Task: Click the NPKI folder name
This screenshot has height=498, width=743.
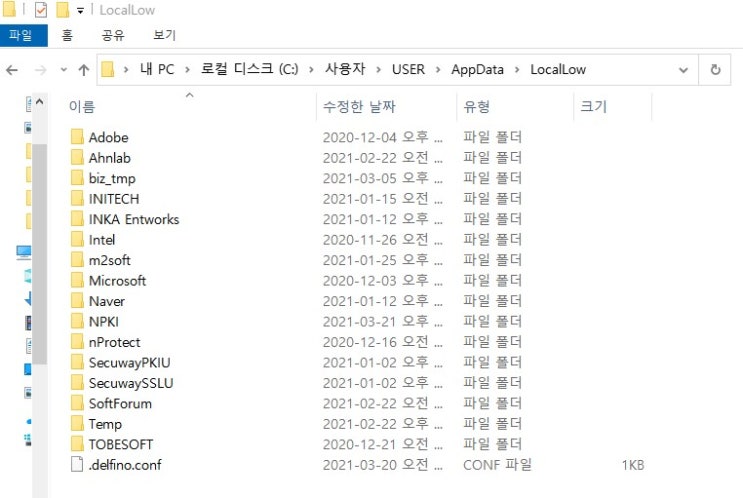Action: 104,322
